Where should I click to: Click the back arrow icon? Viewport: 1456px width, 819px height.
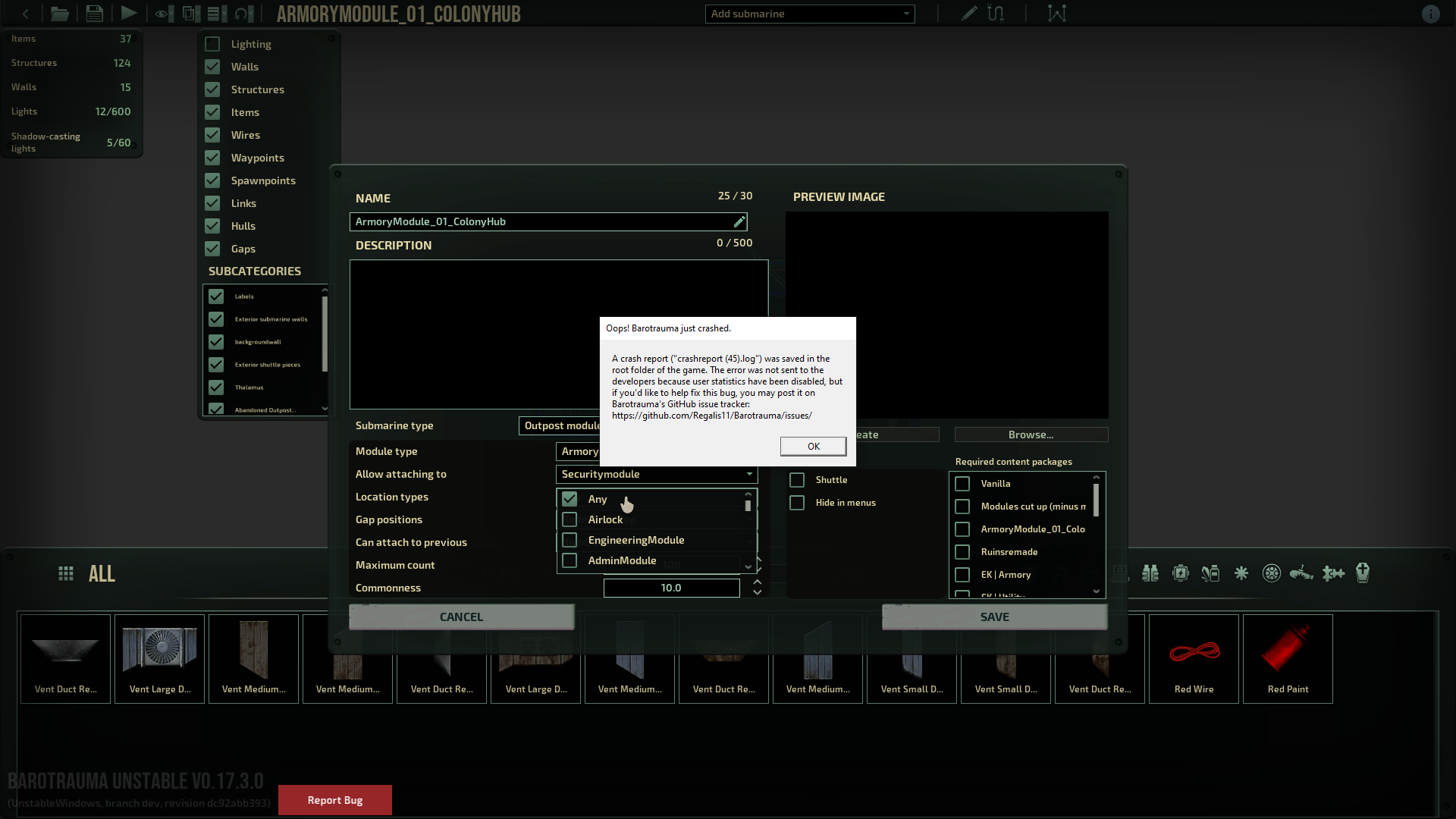point(26,14)
